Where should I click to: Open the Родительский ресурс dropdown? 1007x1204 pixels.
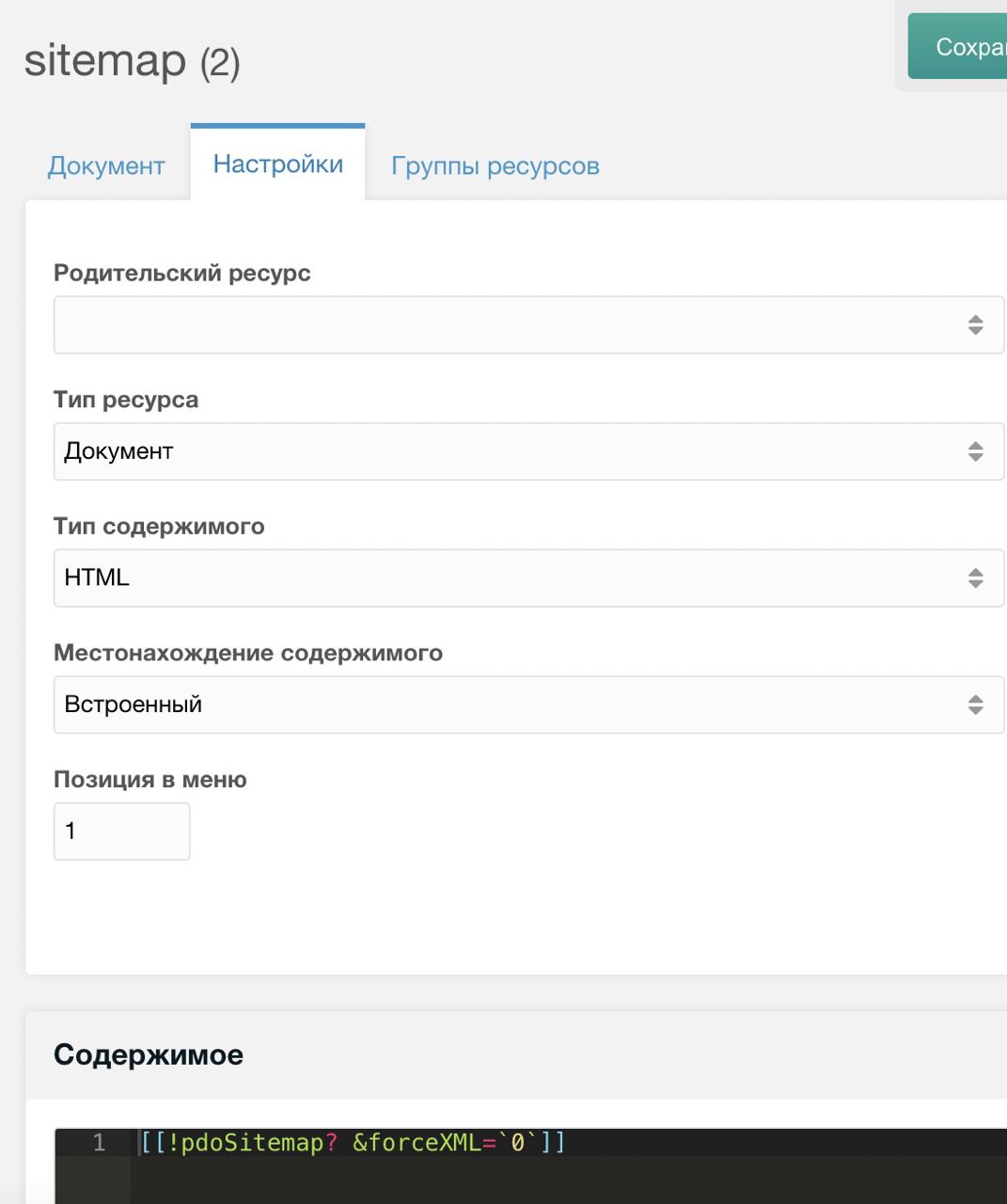click(x=529, y=325)
